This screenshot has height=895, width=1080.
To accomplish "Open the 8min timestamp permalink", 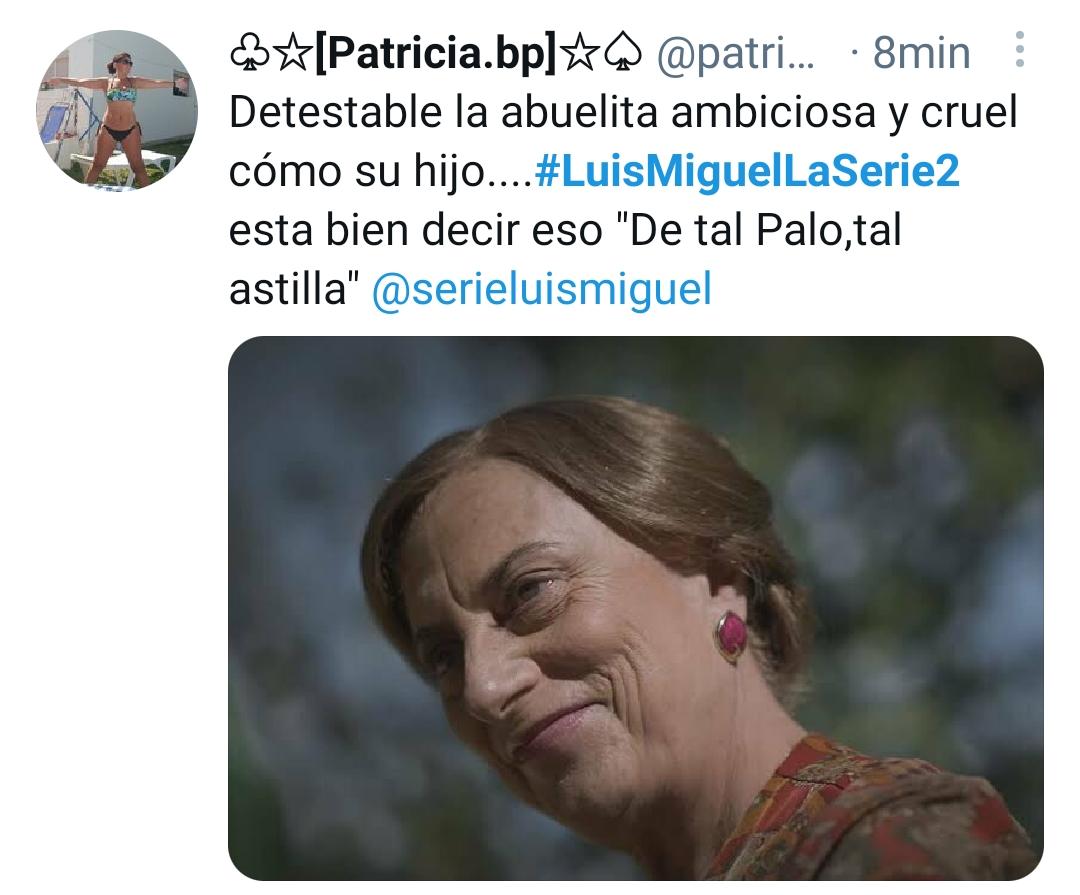I will point(921,52).
